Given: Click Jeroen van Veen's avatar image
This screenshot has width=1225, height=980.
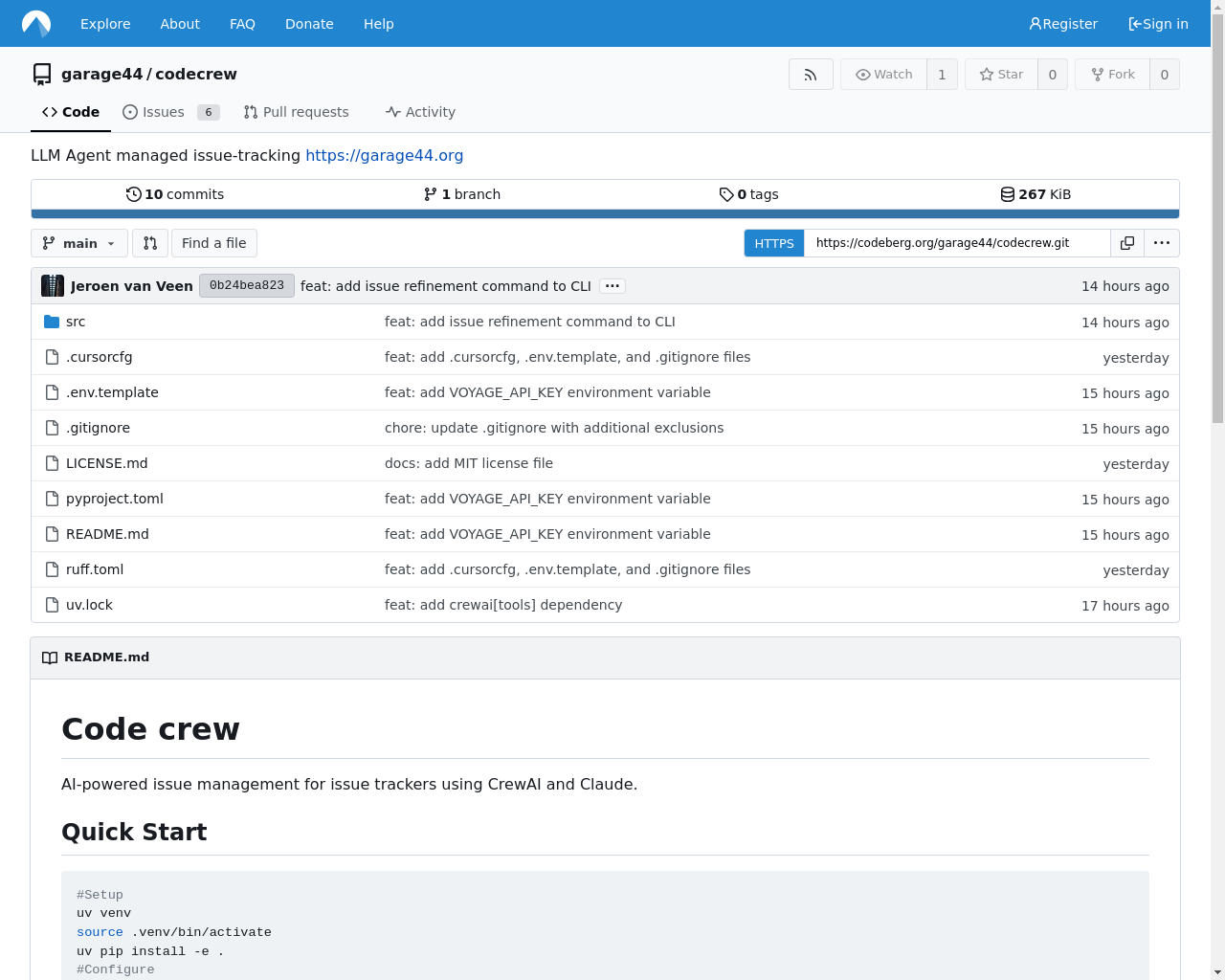Looking at the screenshot, I should (x=53, y=285).
